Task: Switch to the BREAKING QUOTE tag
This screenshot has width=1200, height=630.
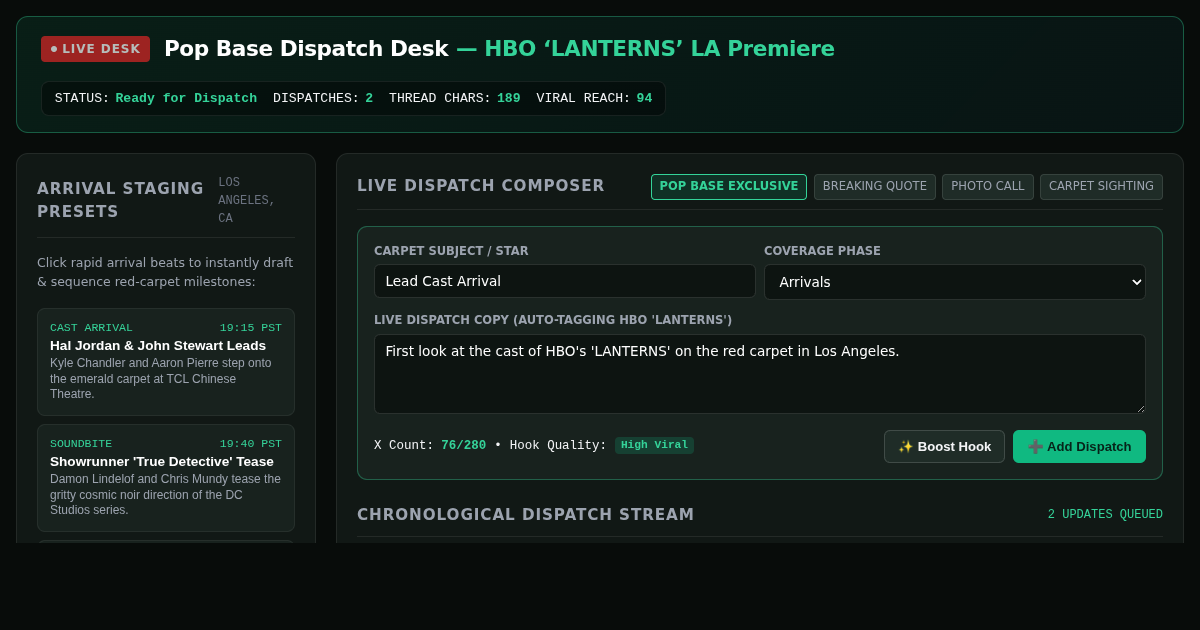Action: tap(875, 187)
